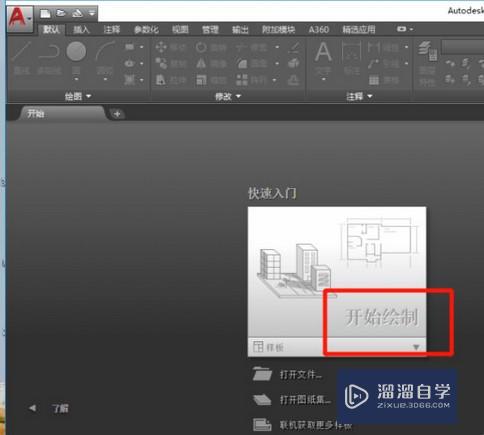Select the Rotate tool
The image size is (484, 435).
(211, 47)
